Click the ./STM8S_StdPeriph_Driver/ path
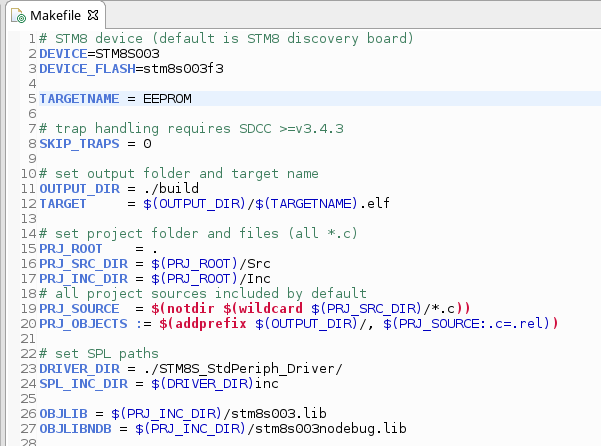This screenshot has height=446, width=601. pyautogui.click(x=243, y=369)
